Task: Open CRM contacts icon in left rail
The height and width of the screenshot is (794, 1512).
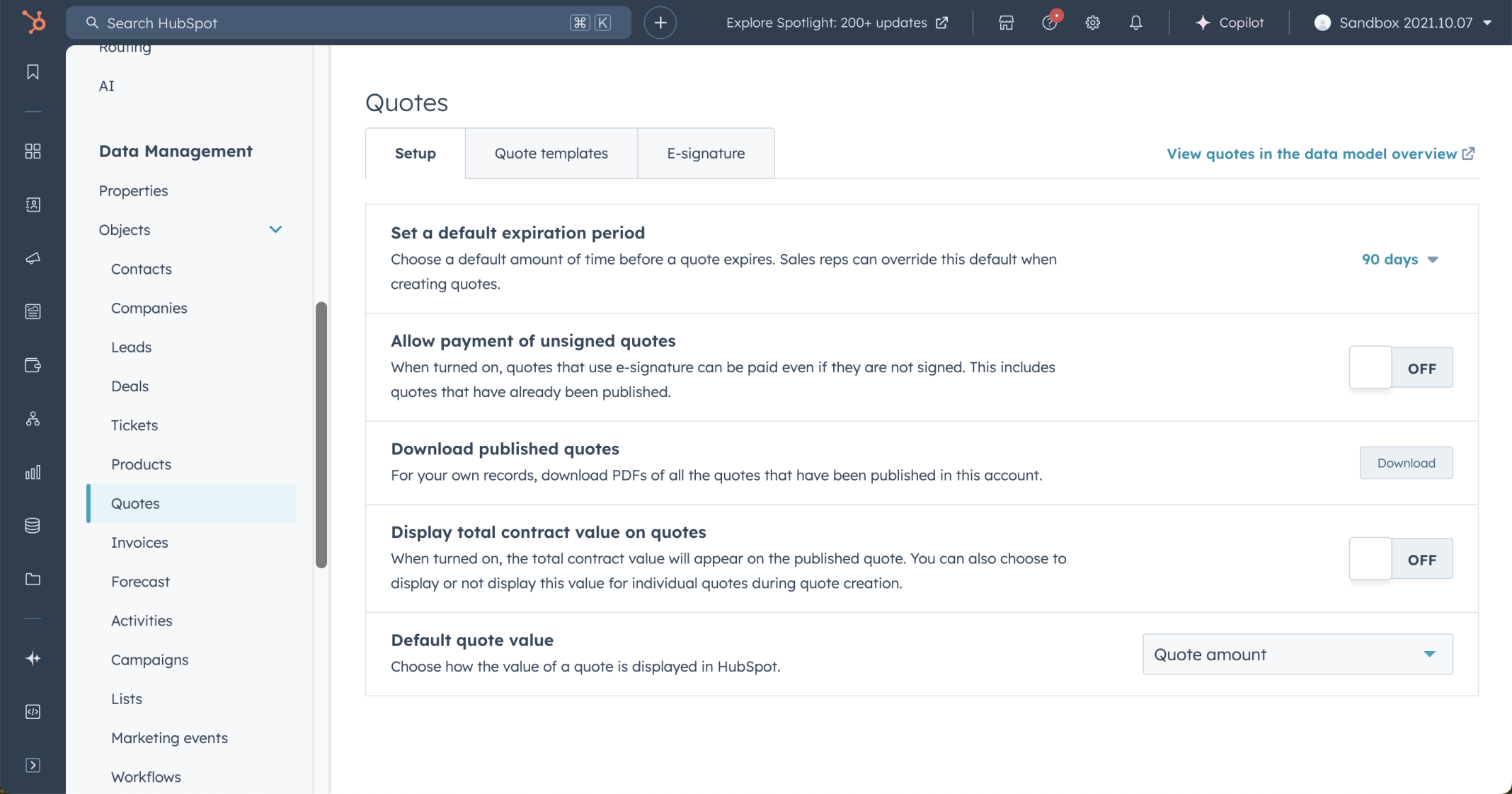Action: (x=33, y=205)
